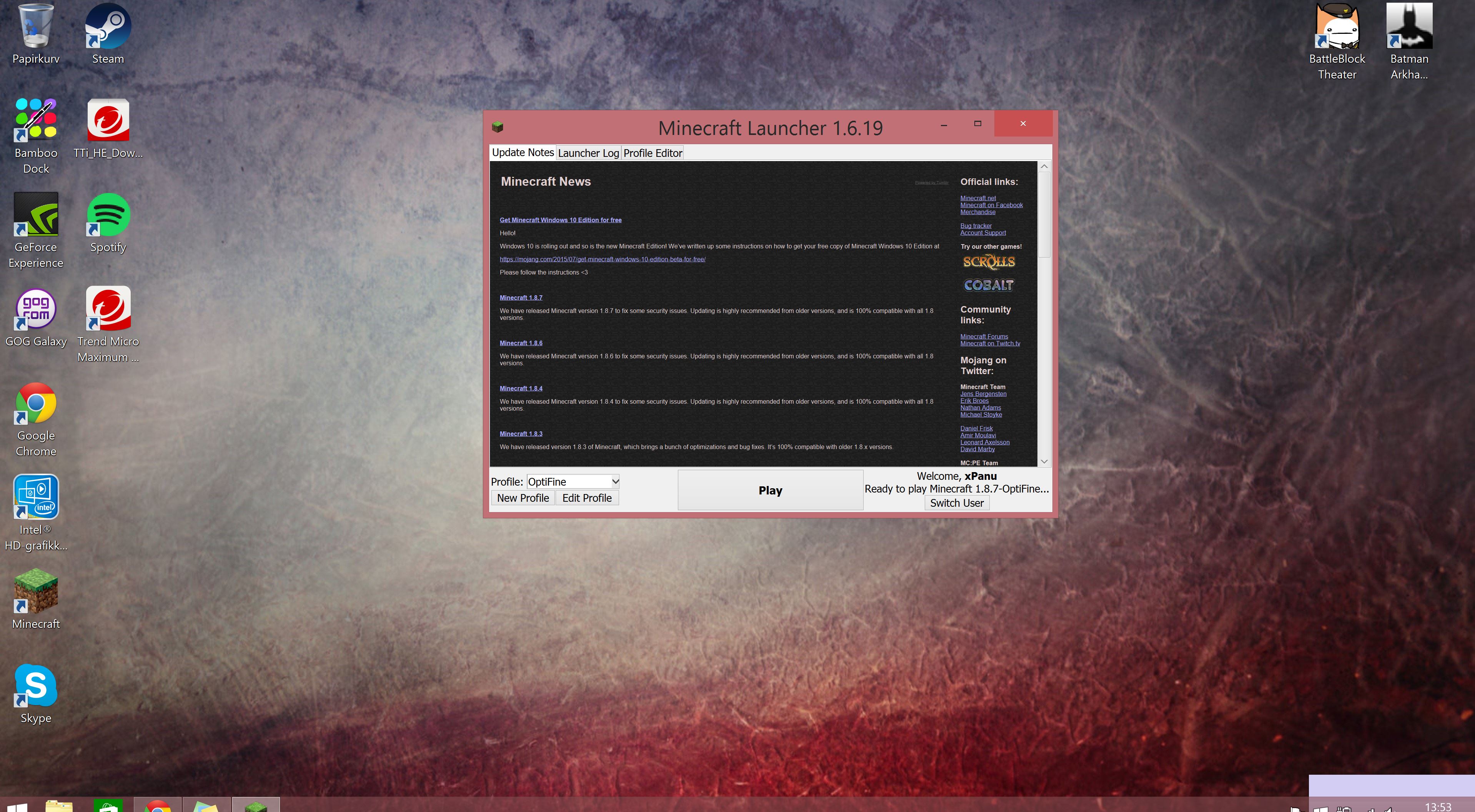Open the Skype desktop shortcut
1475x812 pixels.
point(36,694)
